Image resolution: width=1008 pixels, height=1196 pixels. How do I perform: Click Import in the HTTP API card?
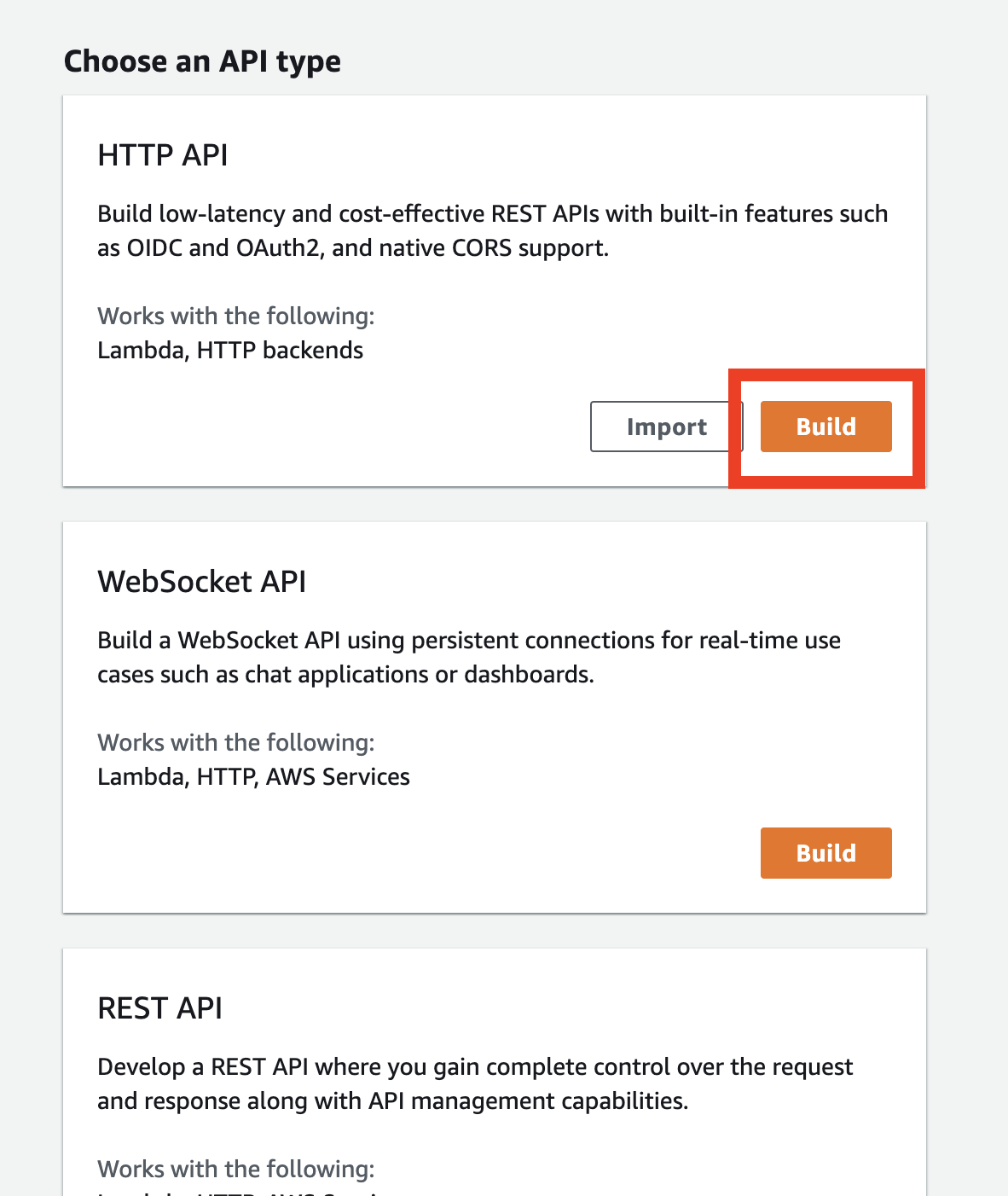click(666, 427)
